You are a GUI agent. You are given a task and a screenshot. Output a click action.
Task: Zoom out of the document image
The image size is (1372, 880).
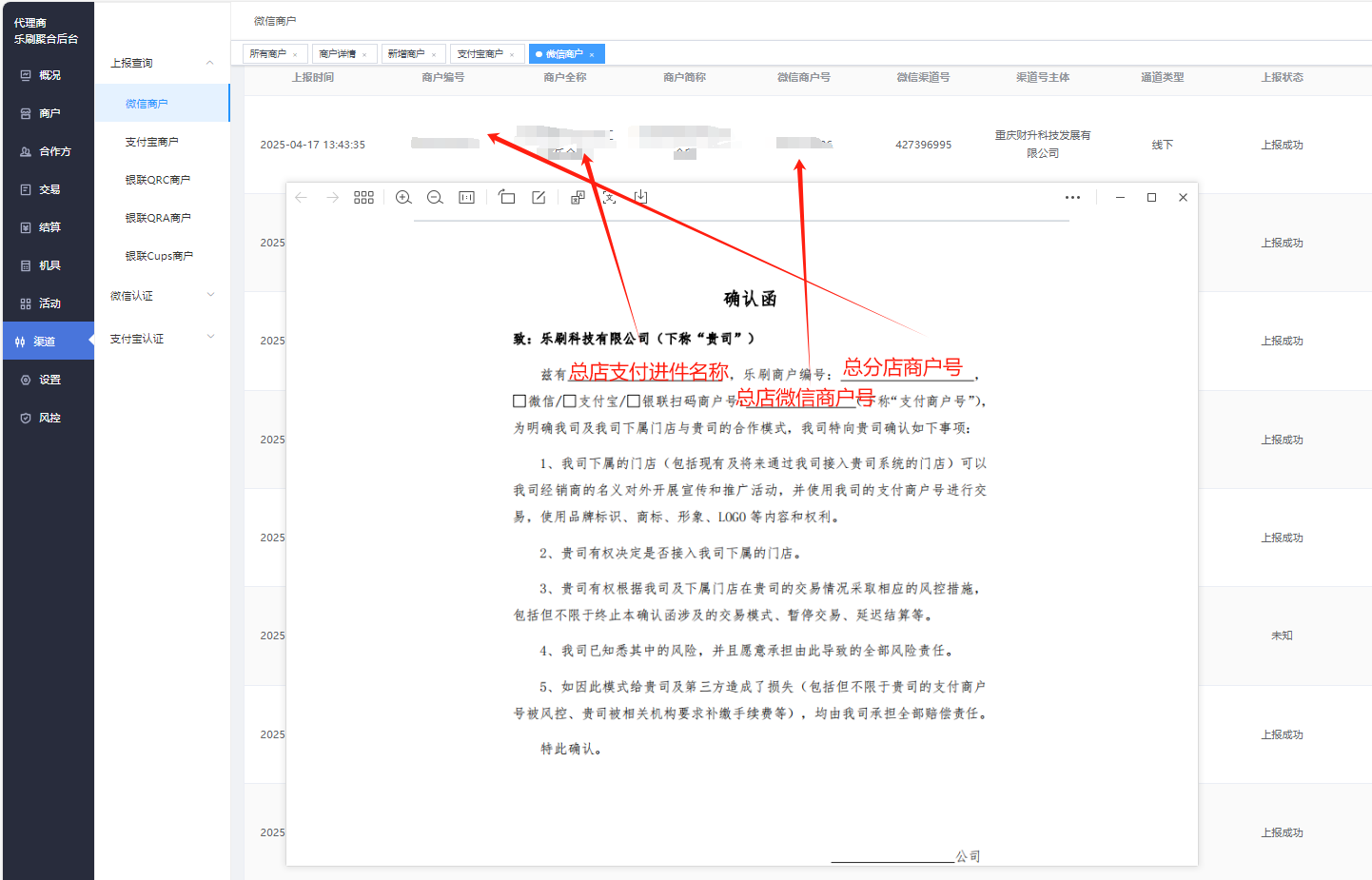pos(435,197)
